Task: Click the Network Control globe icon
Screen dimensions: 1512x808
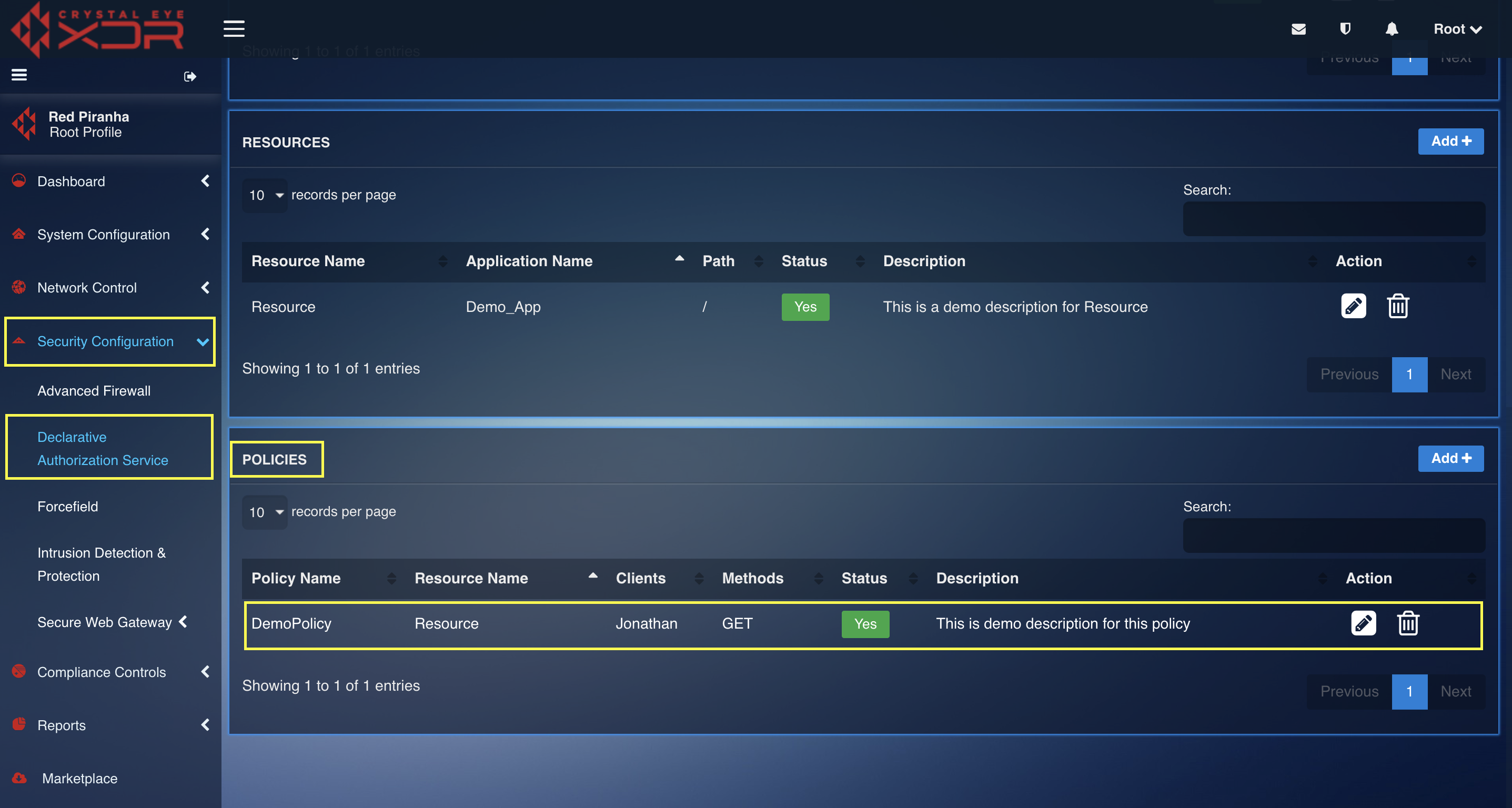Action: pyautogui.click(x=19, y=287)
